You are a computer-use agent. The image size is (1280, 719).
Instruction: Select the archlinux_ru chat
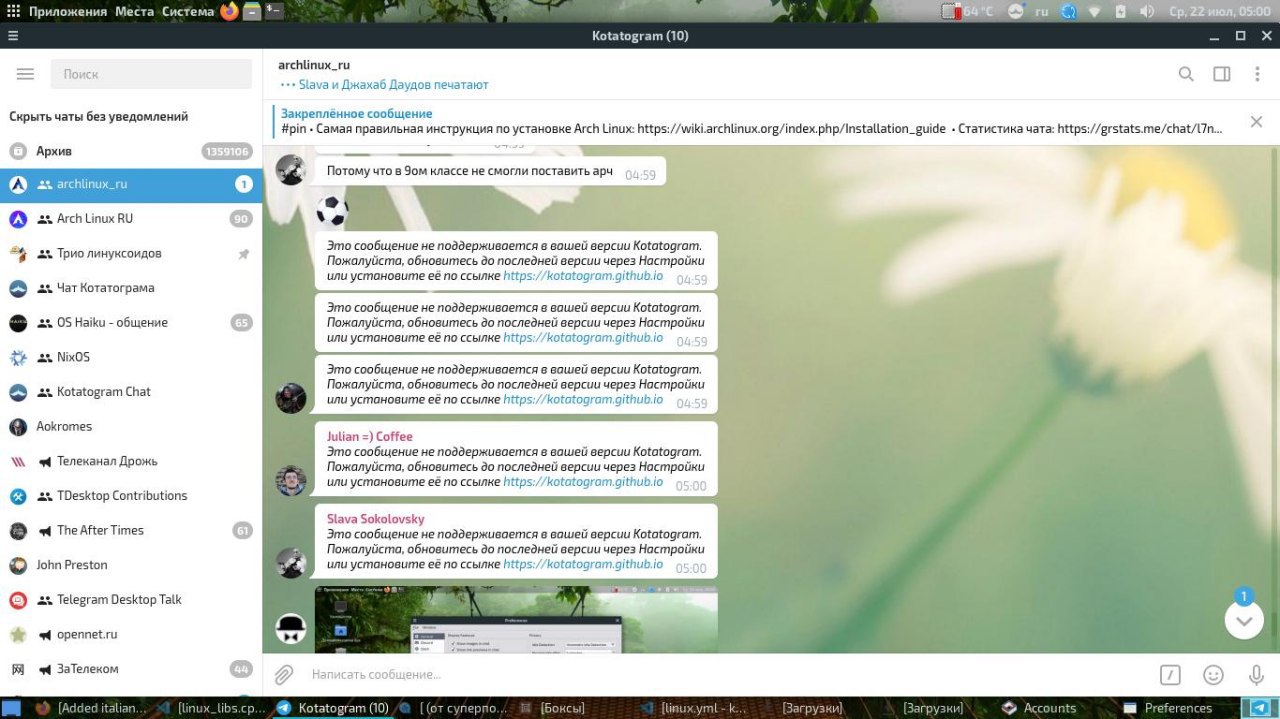pos(131,184)
